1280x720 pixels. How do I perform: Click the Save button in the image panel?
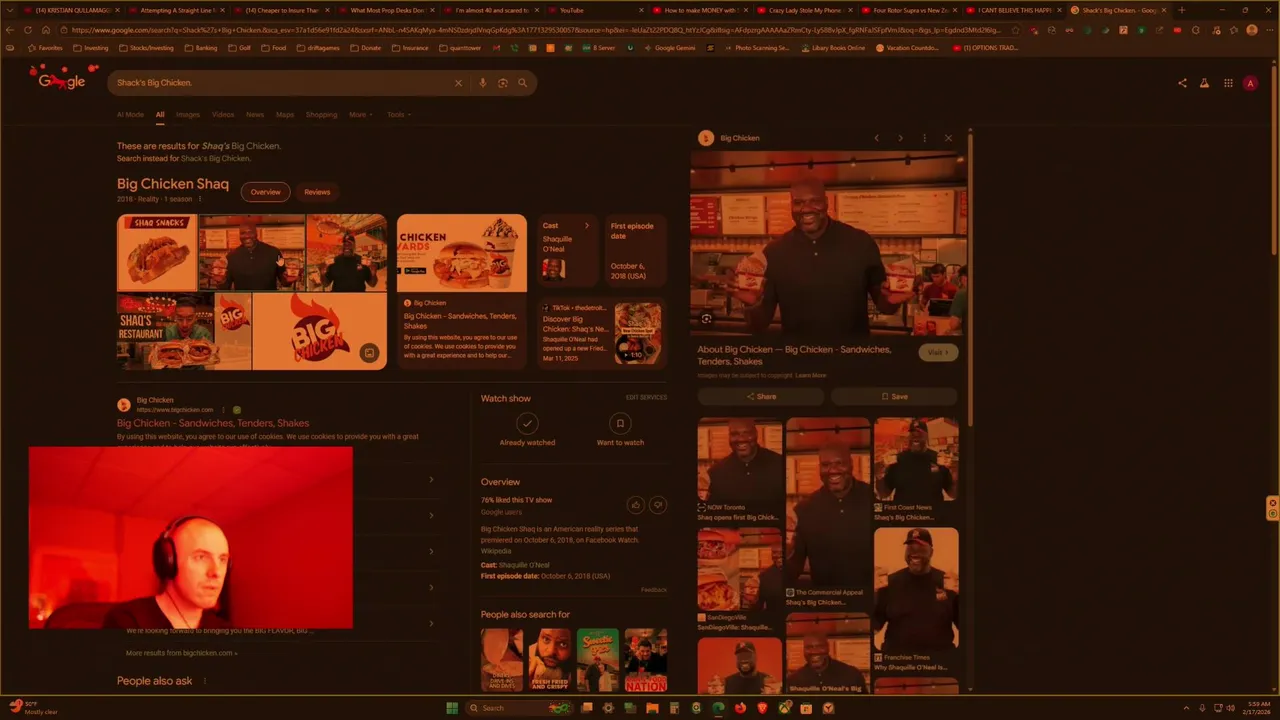(x=894, y=397)
